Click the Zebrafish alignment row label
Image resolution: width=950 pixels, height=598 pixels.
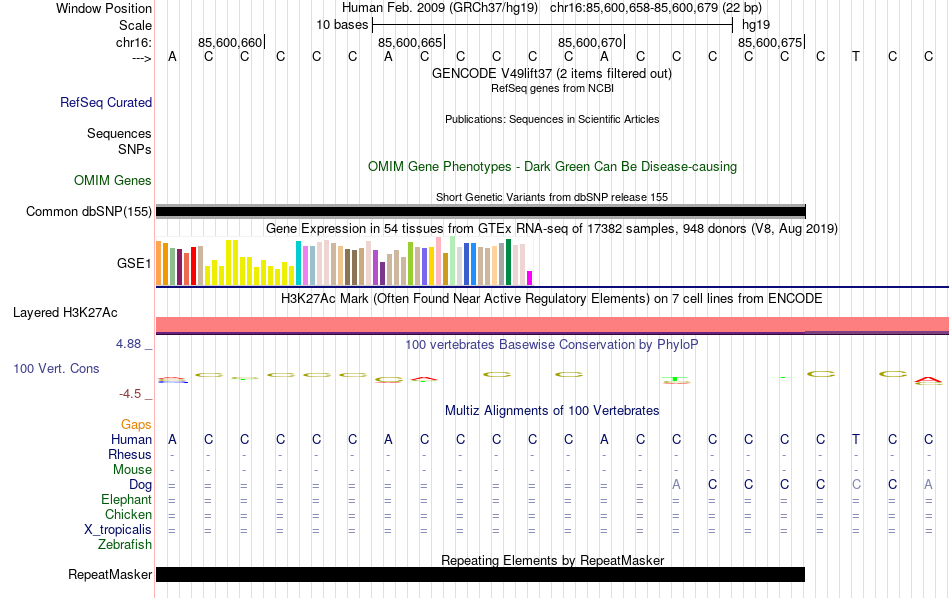click(125, 544)
